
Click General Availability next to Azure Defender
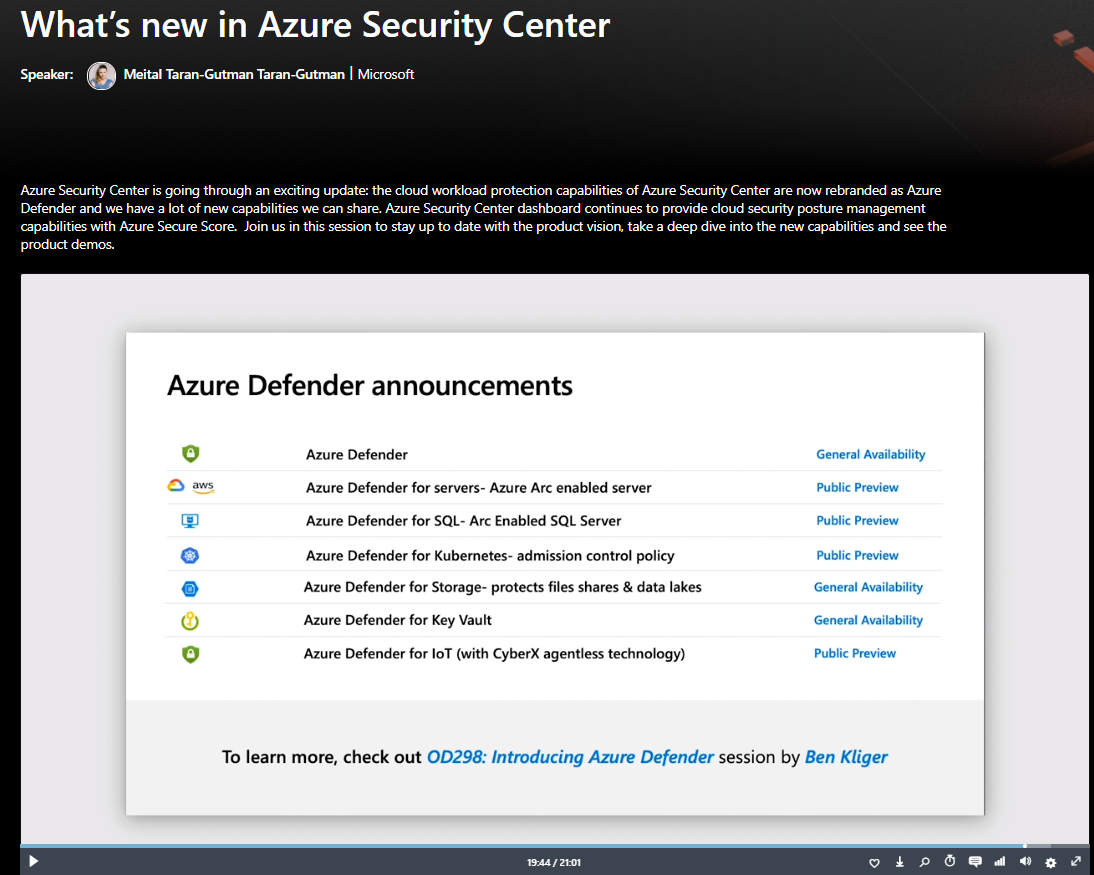[x=871, y=454]
